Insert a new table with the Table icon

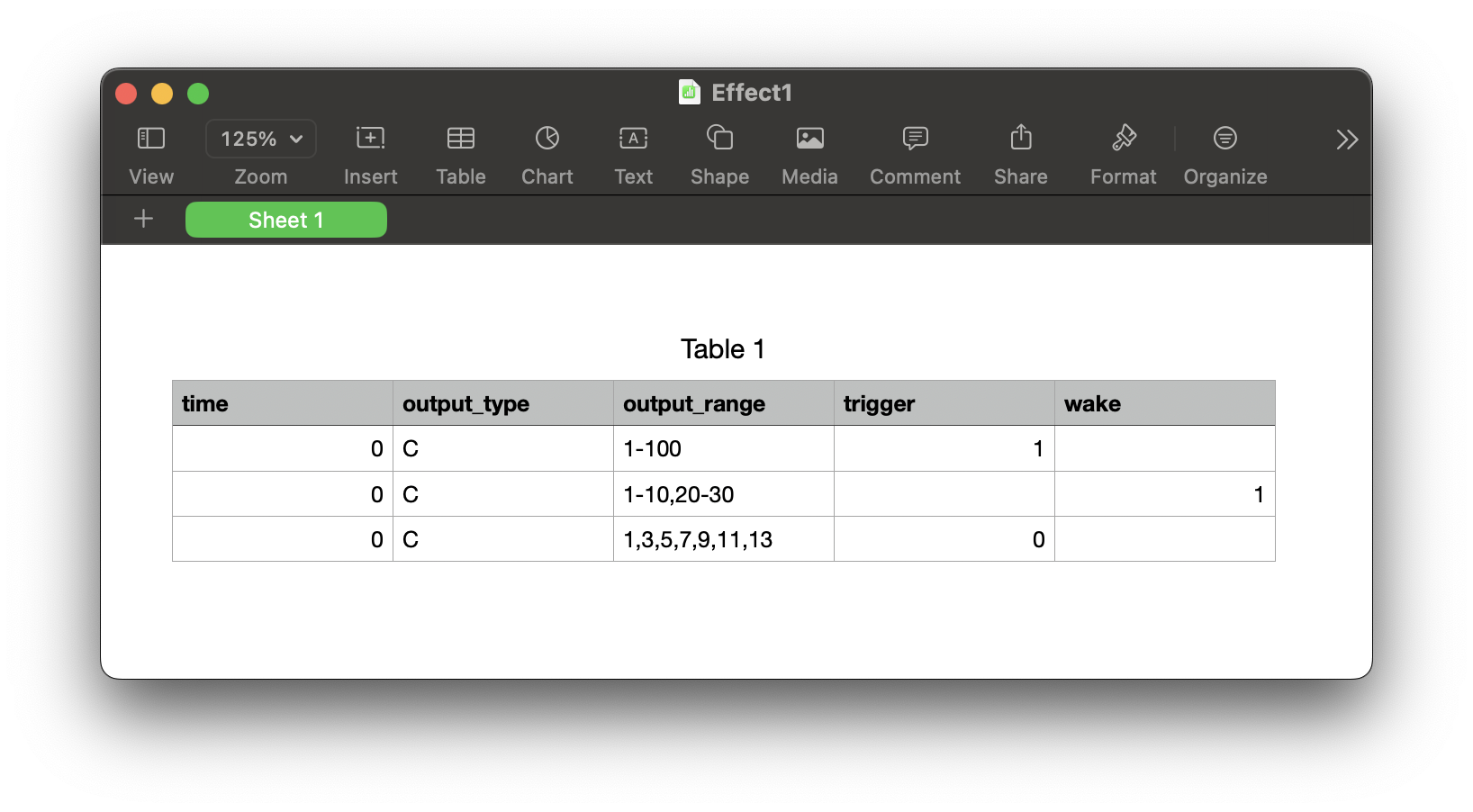[x=460, y=153]
